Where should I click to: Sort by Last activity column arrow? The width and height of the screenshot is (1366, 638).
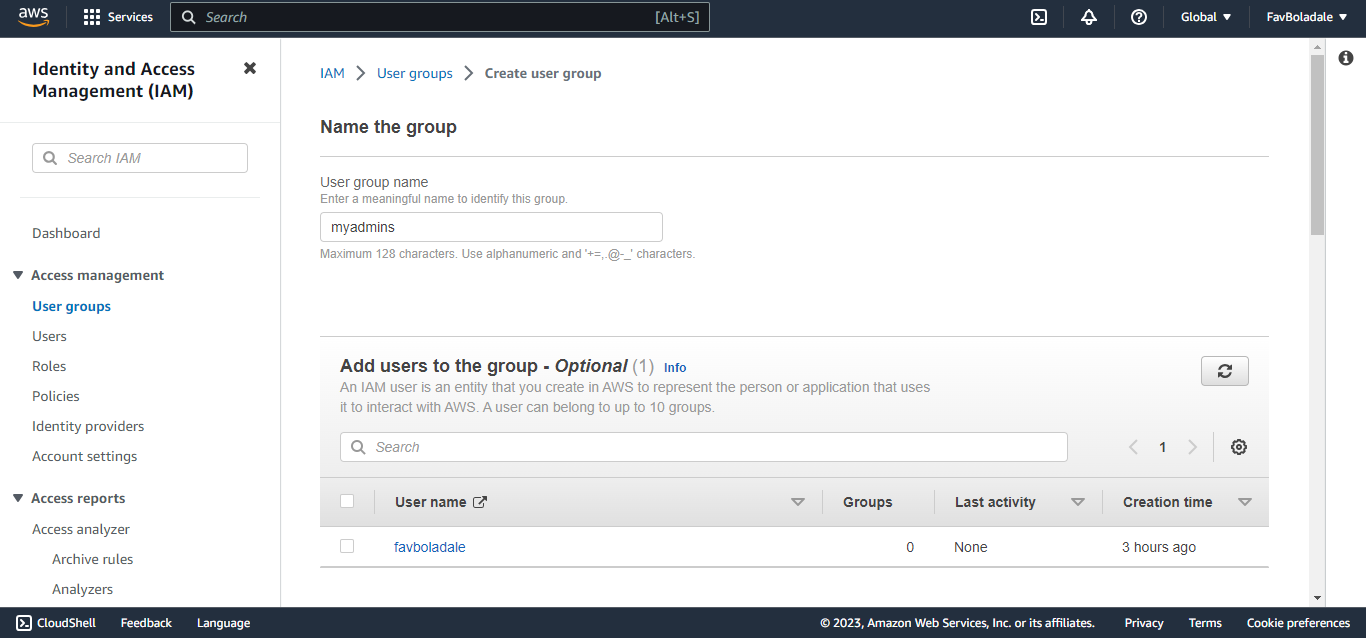tap(1078, 502)
